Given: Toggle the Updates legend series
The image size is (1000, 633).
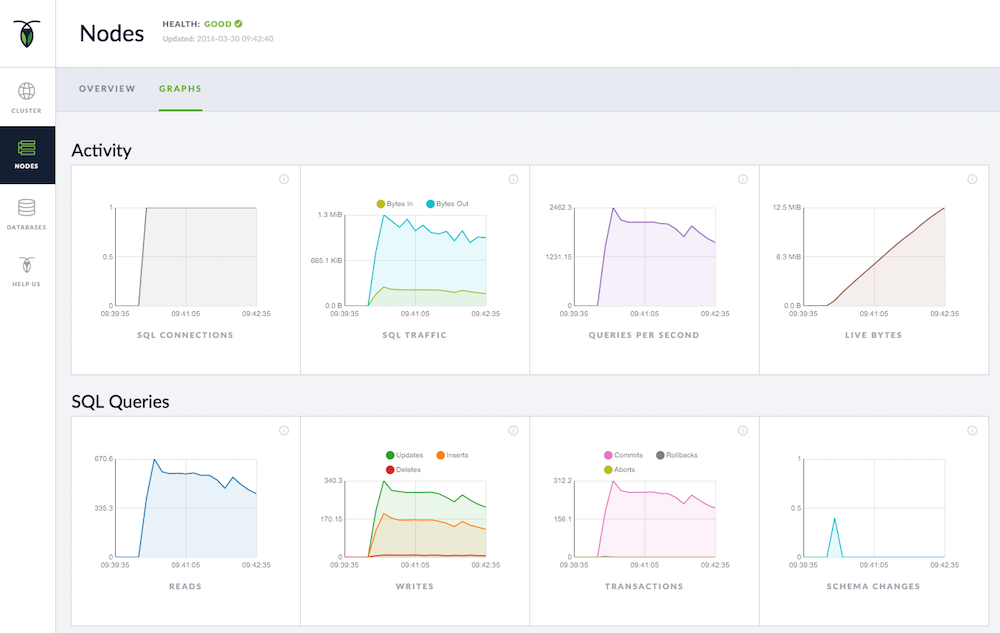Looking at the screenshot, I should [391, 455].
